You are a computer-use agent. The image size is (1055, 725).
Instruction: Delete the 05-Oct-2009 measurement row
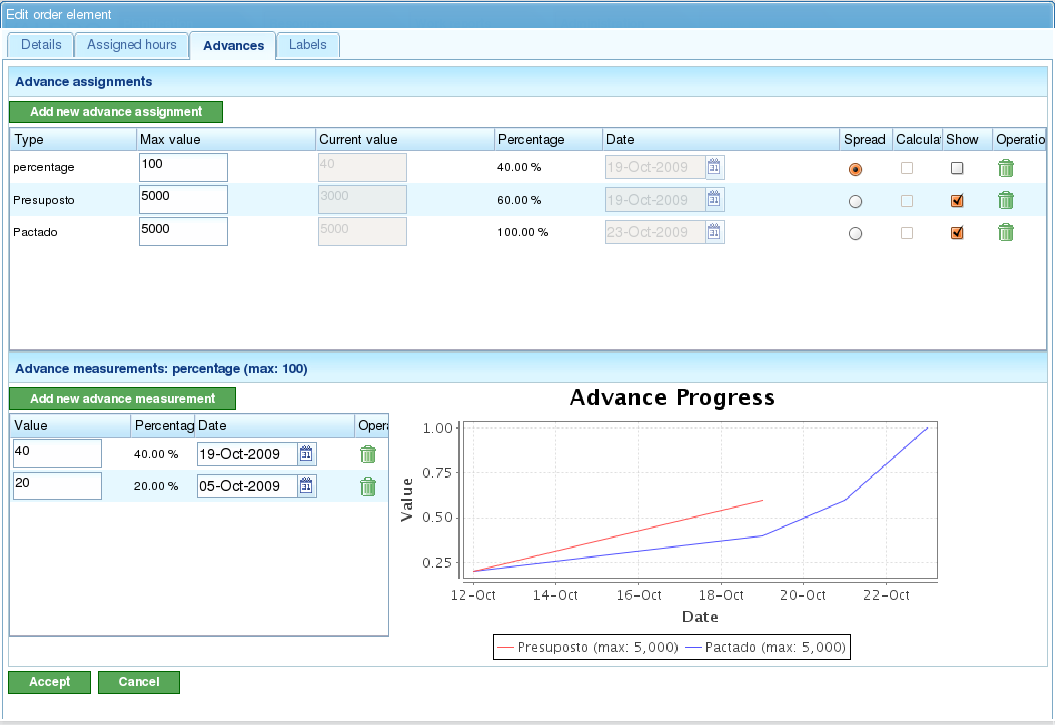coord(368,487)
